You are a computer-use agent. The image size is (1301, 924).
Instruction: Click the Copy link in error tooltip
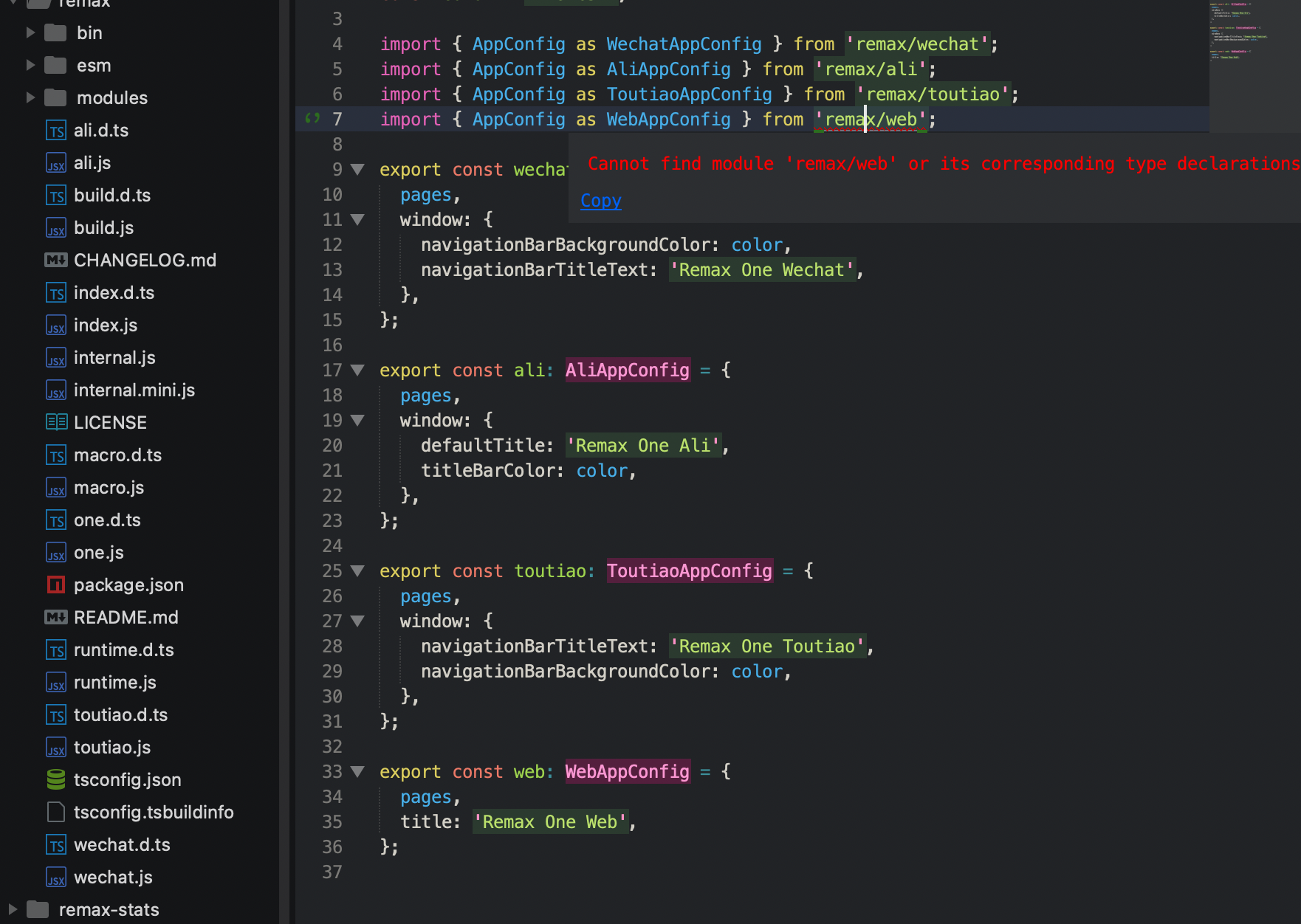pyautogui.click(x=601, y=201)
